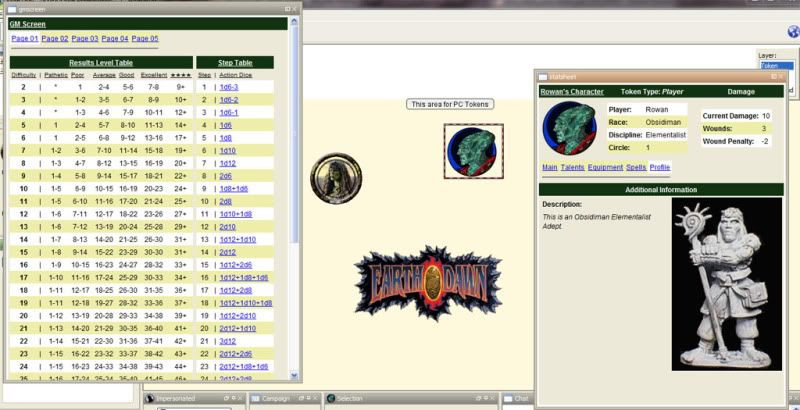
Task: Click the Wound Penalty value -2
Action: coord(764,141)
